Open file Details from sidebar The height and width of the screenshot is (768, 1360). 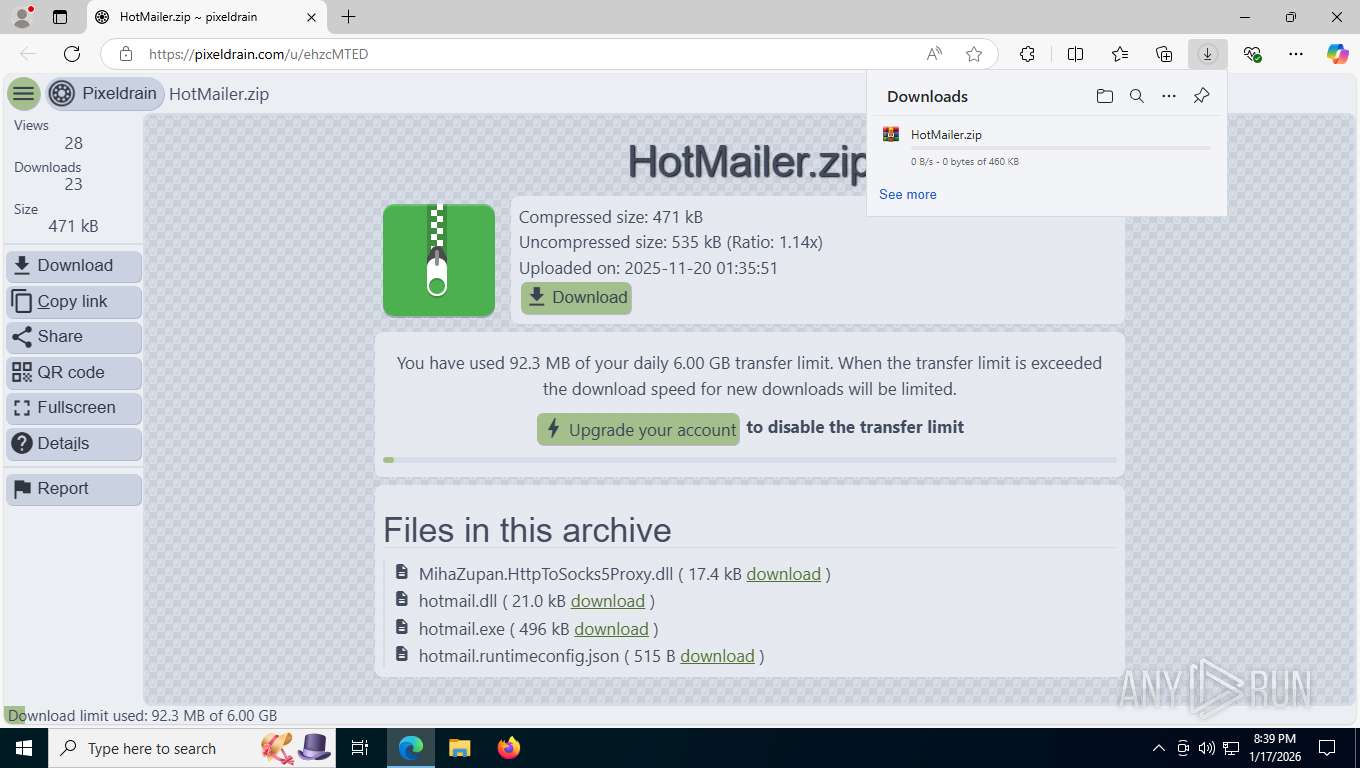(74, 444)
